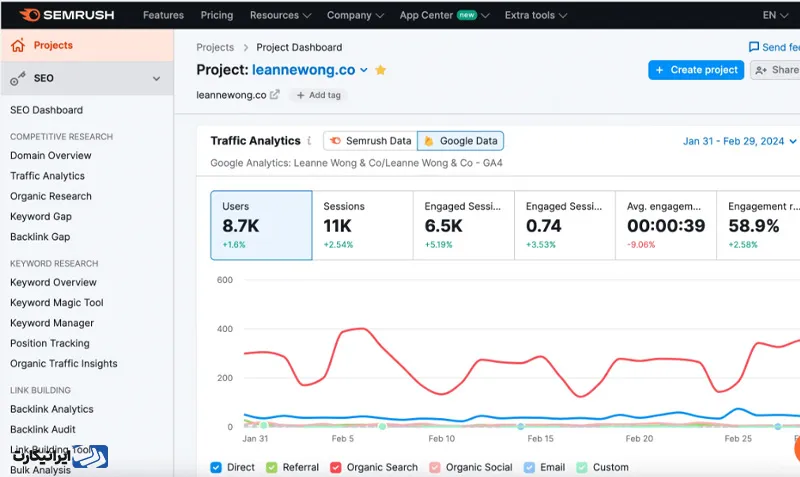The image size is (800, 477).
Task: Click the Add tag button
Action: coord(318,95)
